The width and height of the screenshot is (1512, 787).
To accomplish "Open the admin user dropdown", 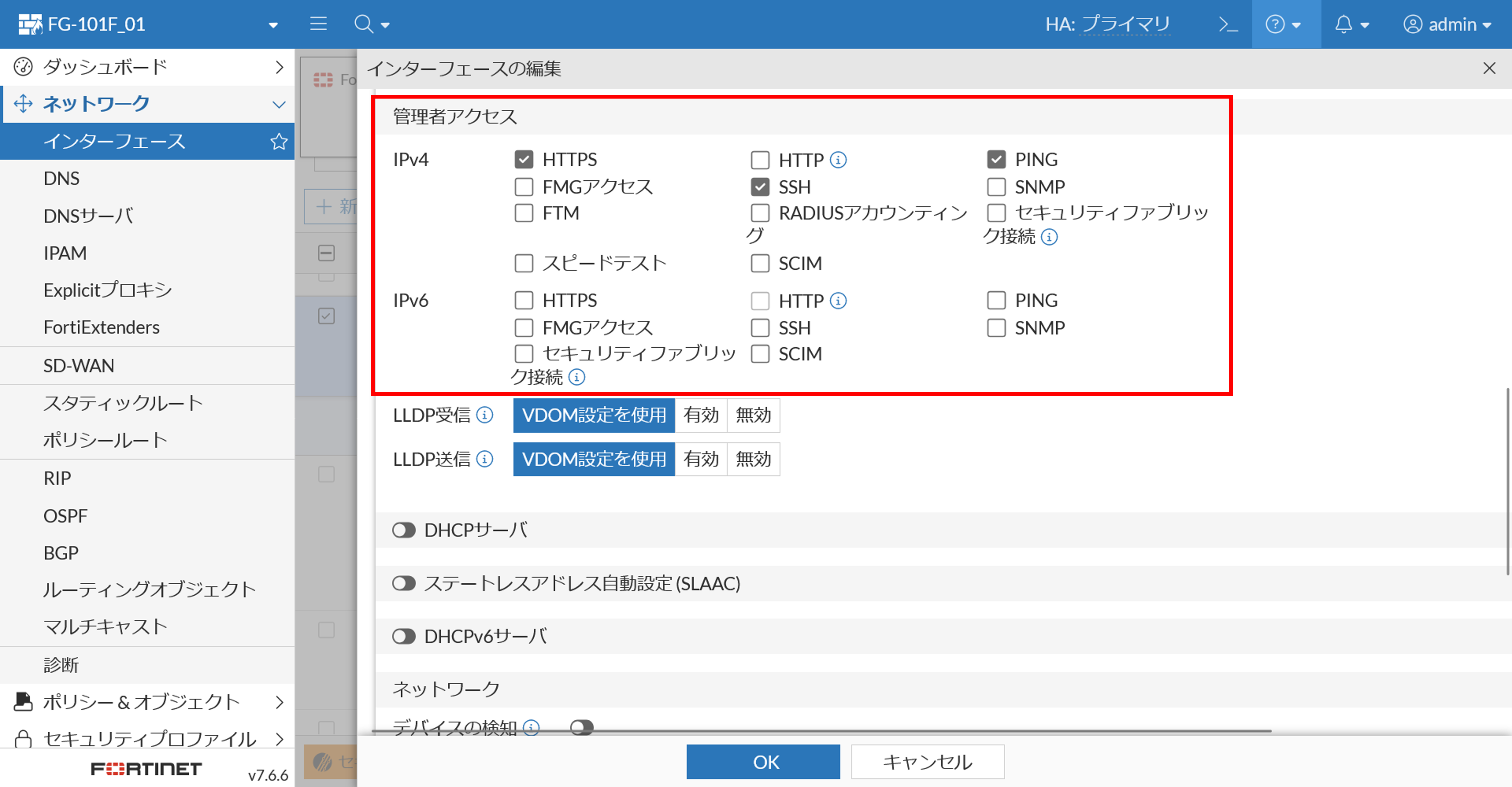I will [1447, 25].
